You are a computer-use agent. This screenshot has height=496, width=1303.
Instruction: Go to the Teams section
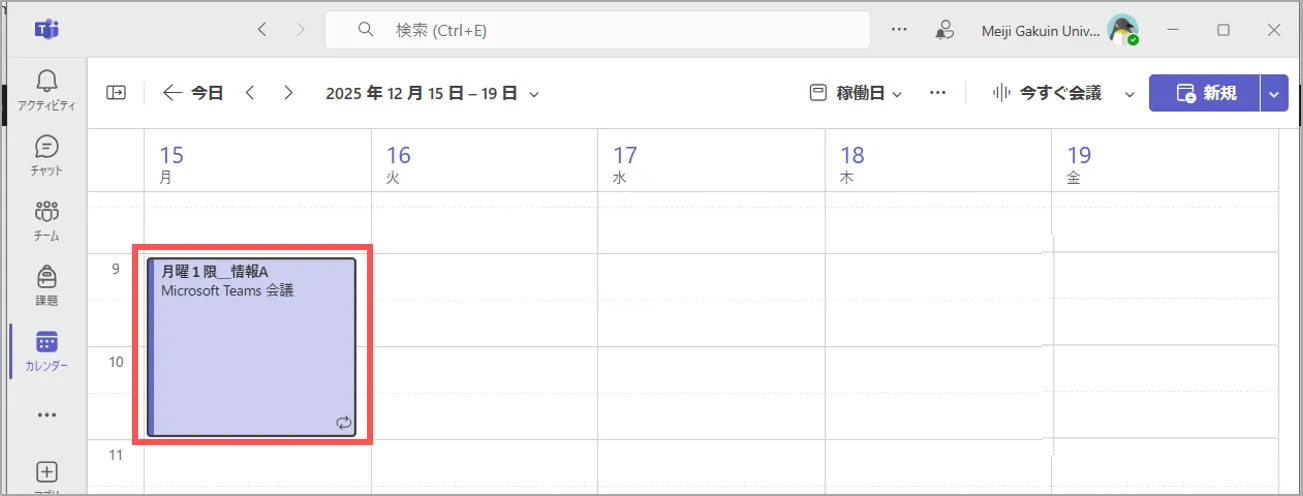click(x=47, y=220)
